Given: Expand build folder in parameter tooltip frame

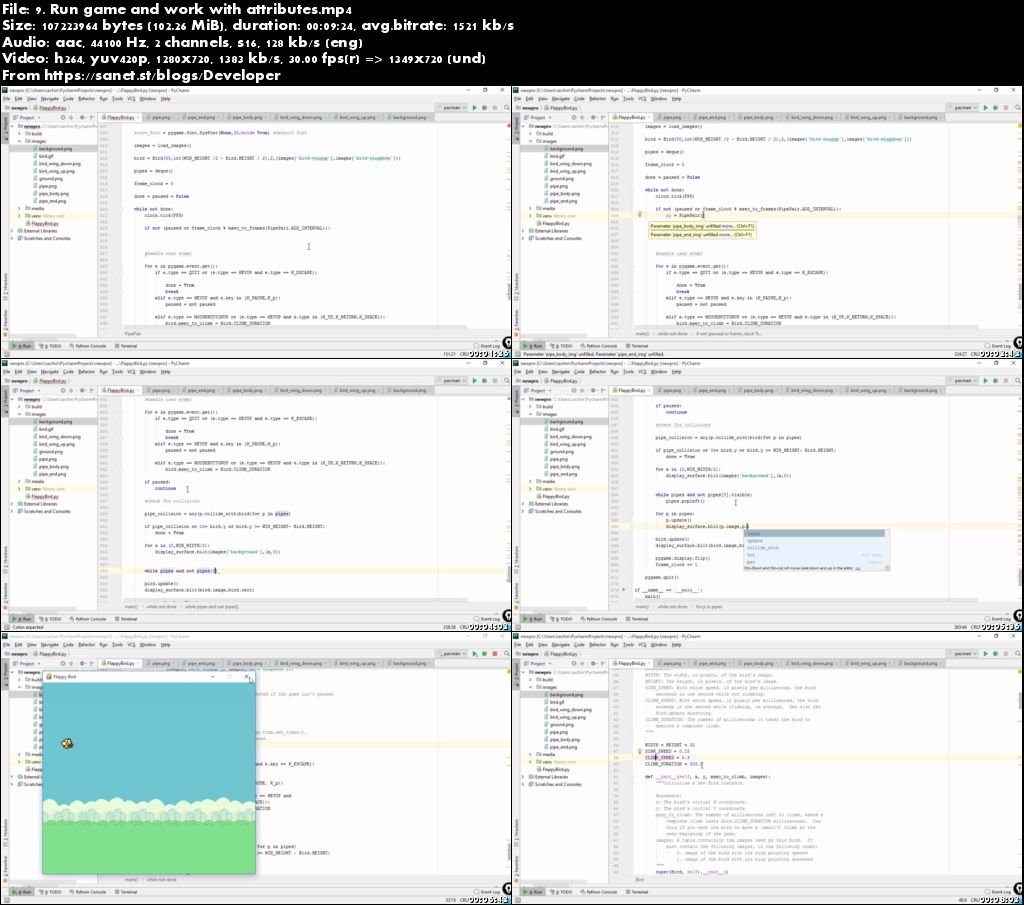Looking at the screenshot, I should pos(531,133).
